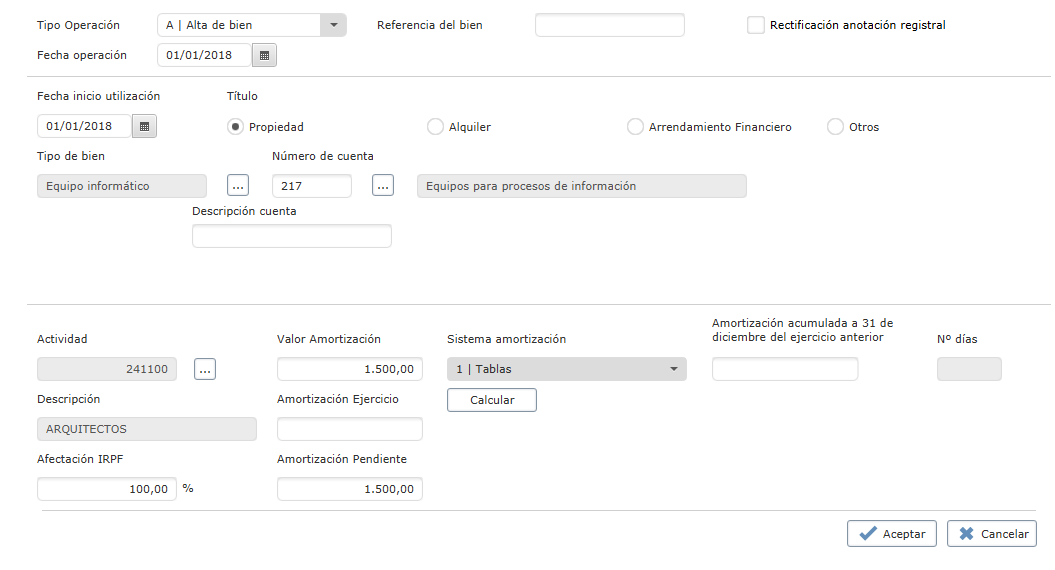Click the Valor Amortización label
The image size is (1055, 570).
329,339
